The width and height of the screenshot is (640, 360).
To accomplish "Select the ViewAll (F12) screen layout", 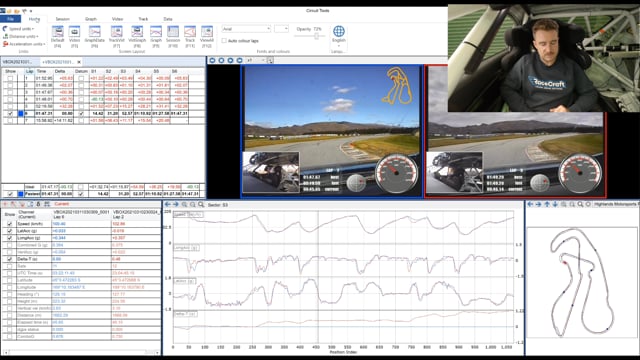I will (x=207, y=36).
